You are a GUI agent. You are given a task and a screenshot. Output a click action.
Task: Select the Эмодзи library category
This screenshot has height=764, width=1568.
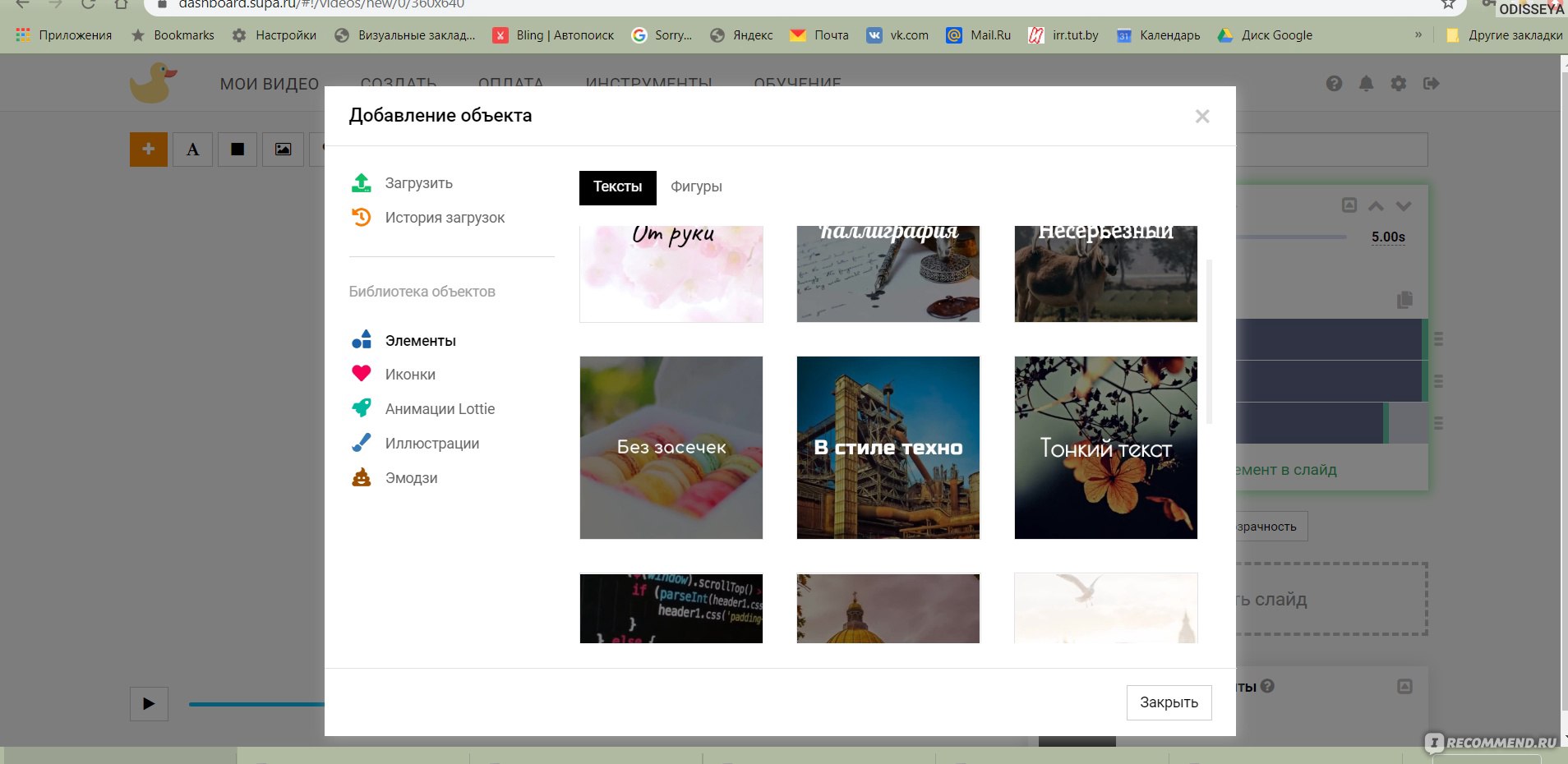[x=411, y=477]
